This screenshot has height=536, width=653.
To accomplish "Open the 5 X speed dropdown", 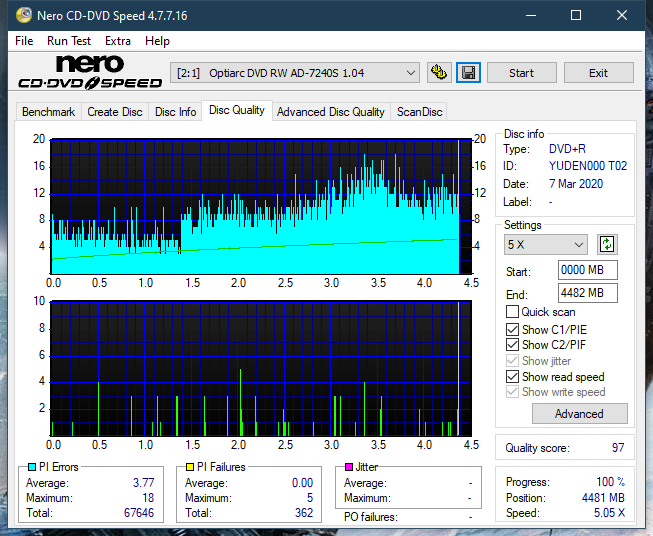I will [x=546, y=244].
